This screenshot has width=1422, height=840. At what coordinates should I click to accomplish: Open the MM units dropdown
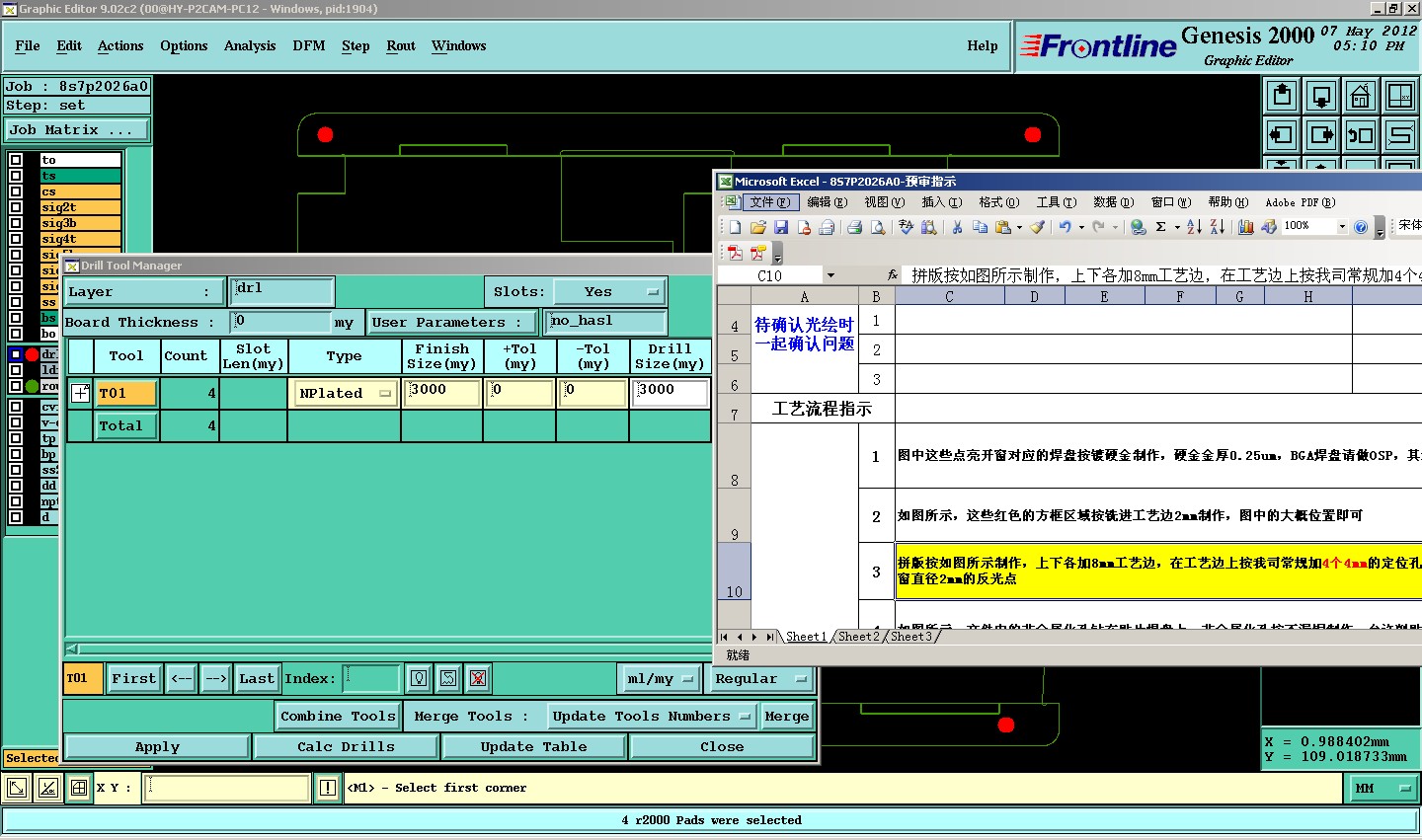(x=1382, y=788)
